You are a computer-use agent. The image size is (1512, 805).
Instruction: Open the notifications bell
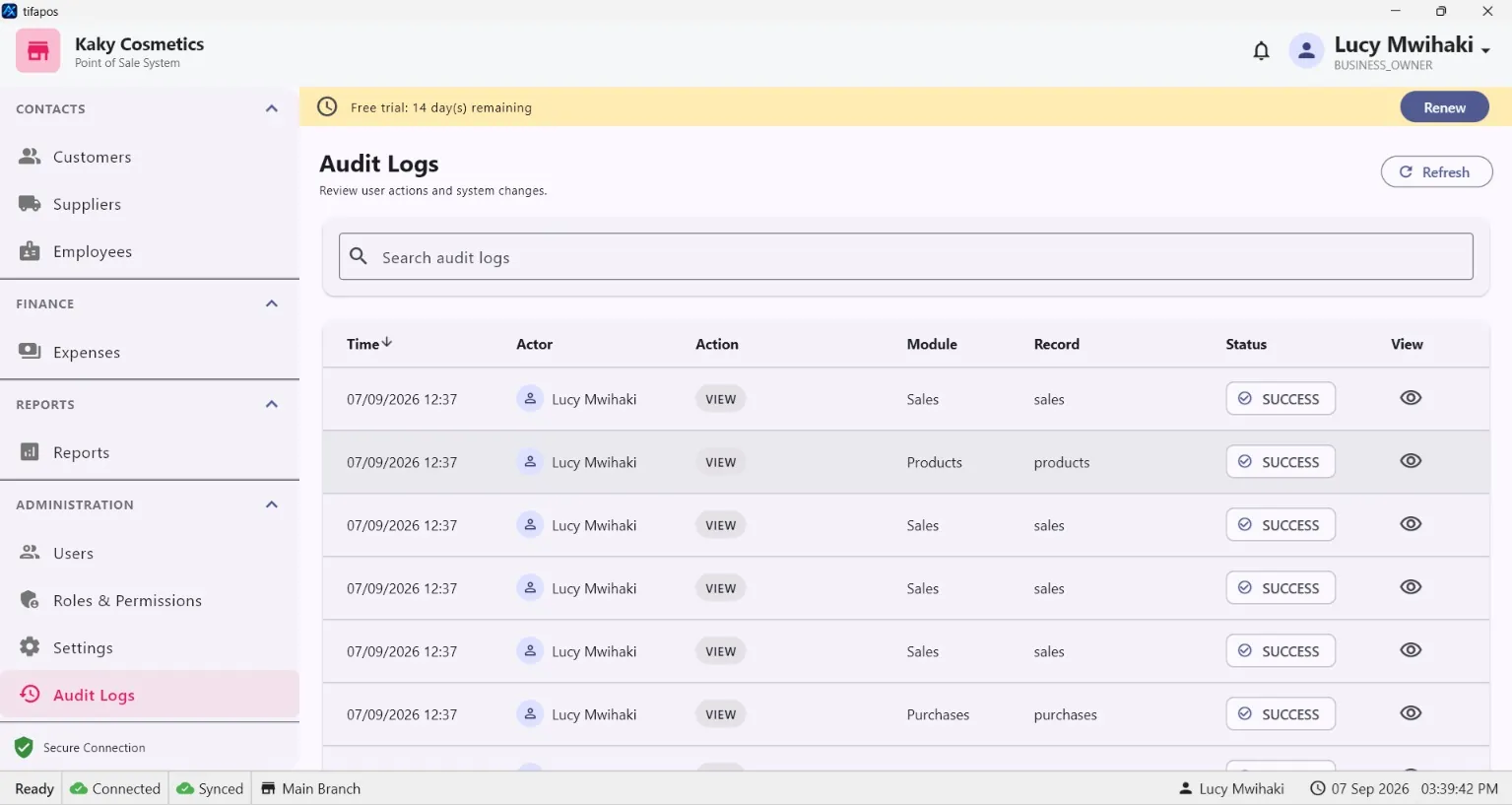pyautogui.click(x=1261, y=51)
